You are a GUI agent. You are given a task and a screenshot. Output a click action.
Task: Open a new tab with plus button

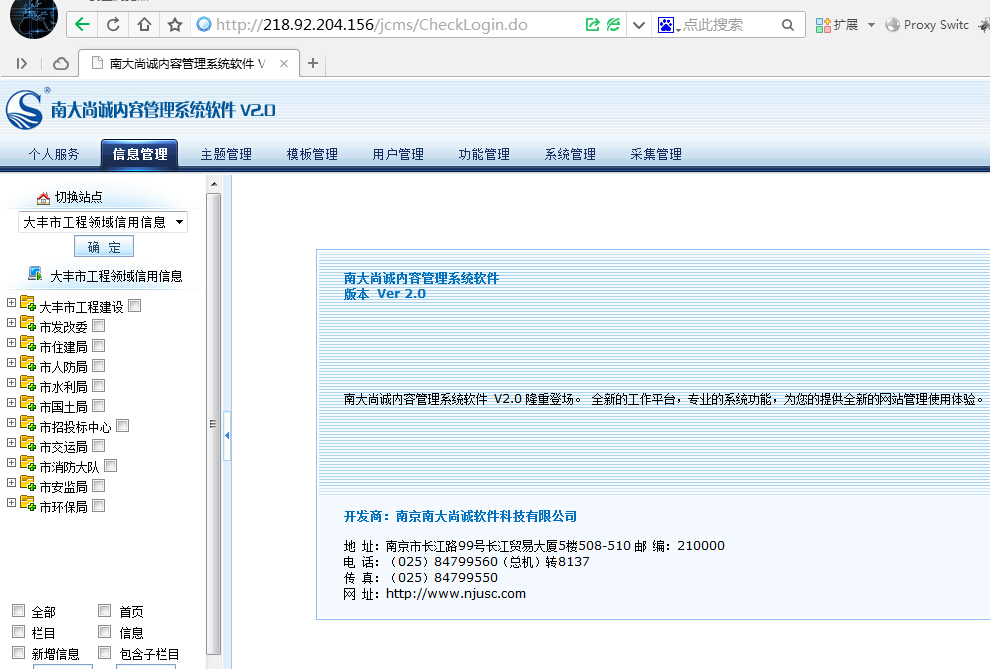point(313,64)
